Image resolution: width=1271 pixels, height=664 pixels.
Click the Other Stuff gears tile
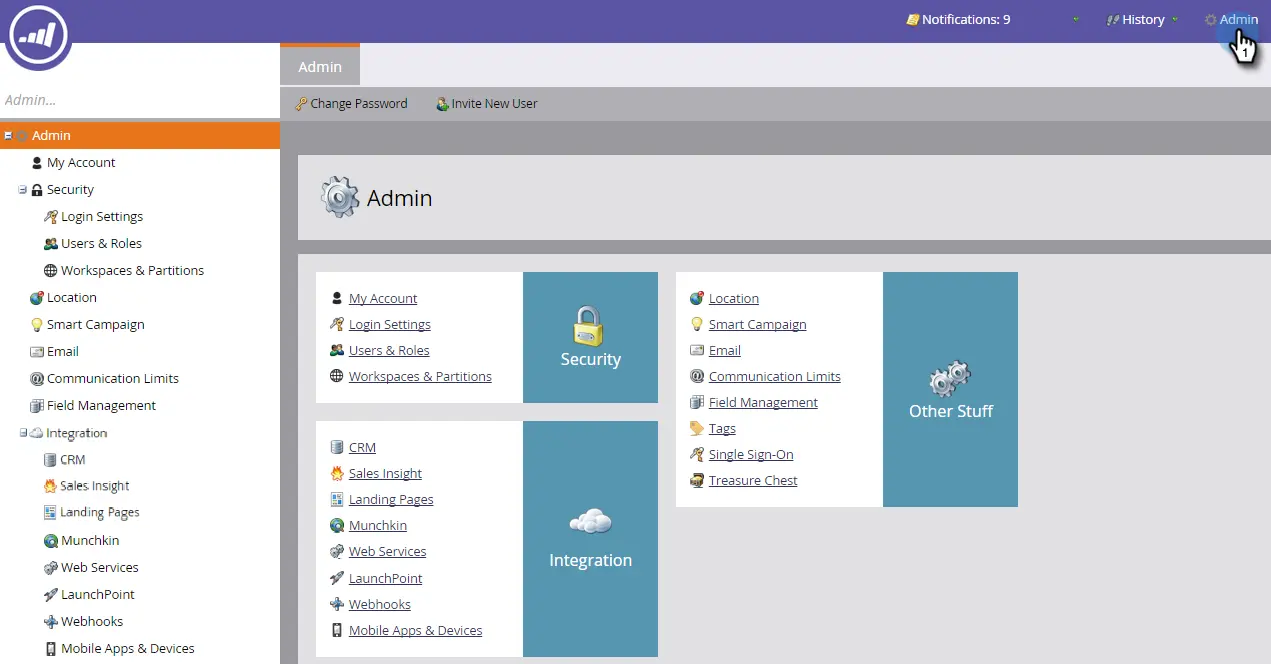(x=949, y=389)
